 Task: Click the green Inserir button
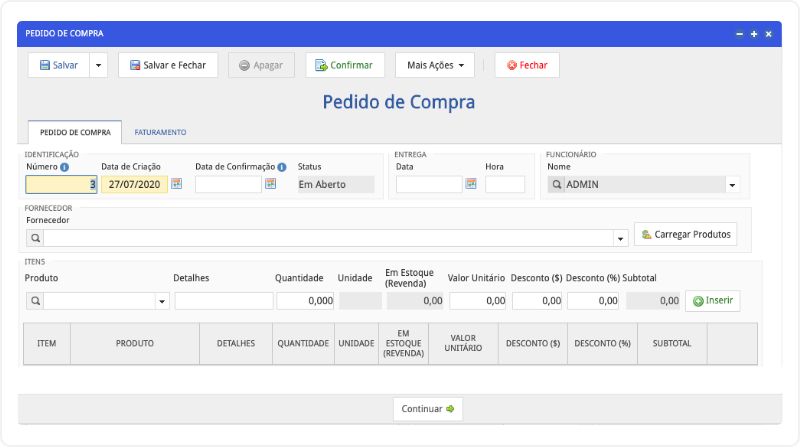(712, 300)
